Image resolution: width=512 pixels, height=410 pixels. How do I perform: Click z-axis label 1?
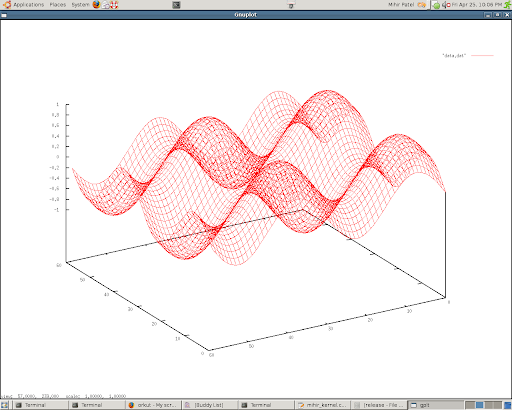[x=57, y=104]
